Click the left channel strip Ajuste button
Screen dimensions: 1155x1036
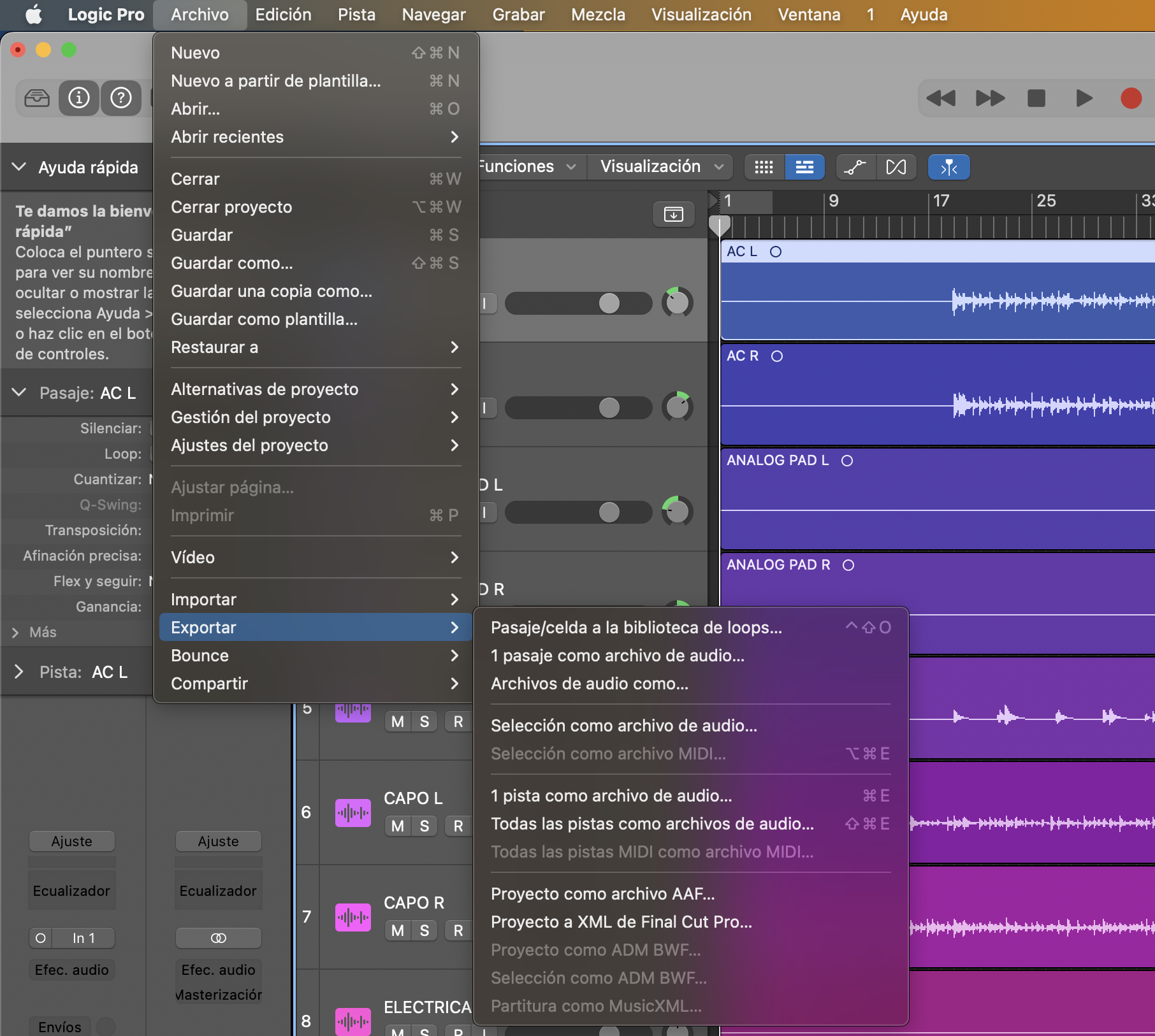pyautogui.click(x=72, y=841)
